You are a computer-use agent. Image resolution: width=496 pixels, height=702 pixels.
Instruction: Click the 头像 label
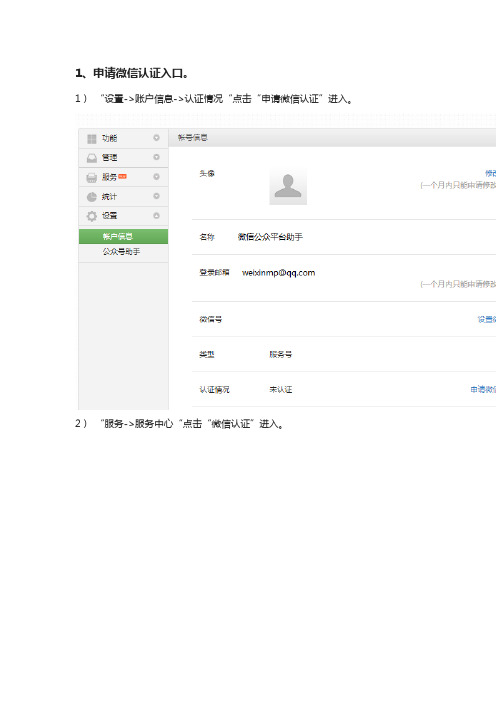point(207,174)
